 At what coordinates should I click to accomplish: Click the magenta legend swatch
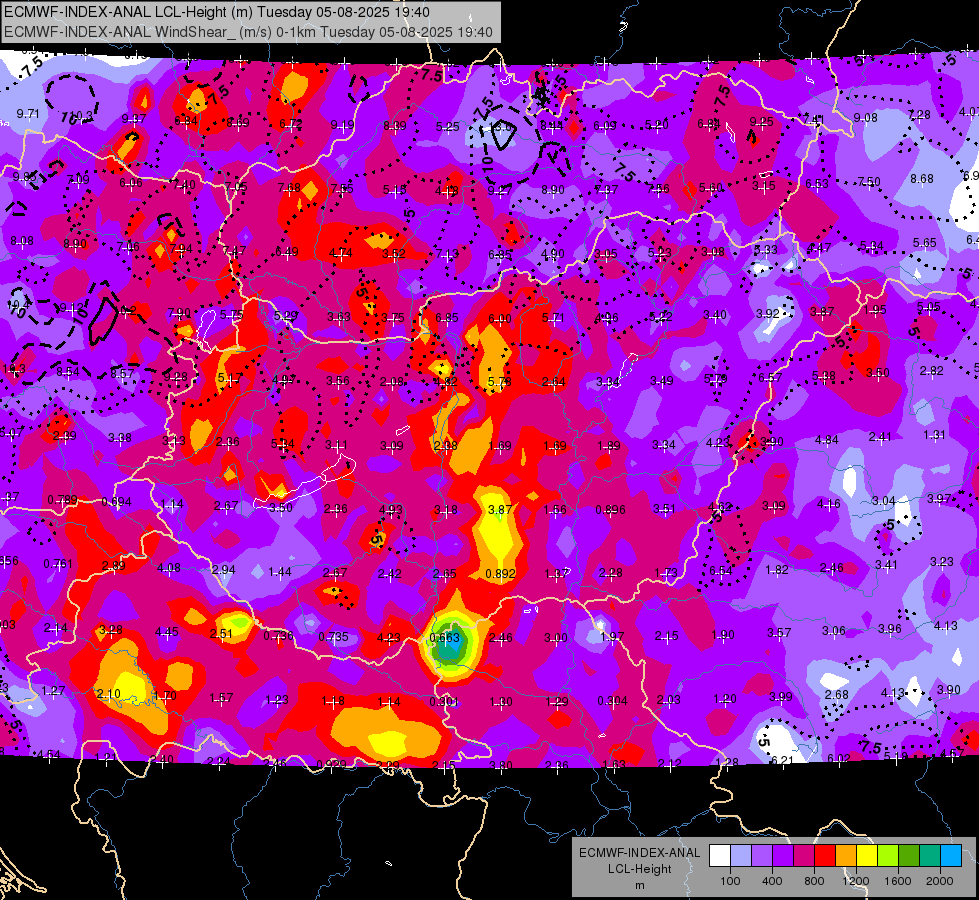click(804, 856)
